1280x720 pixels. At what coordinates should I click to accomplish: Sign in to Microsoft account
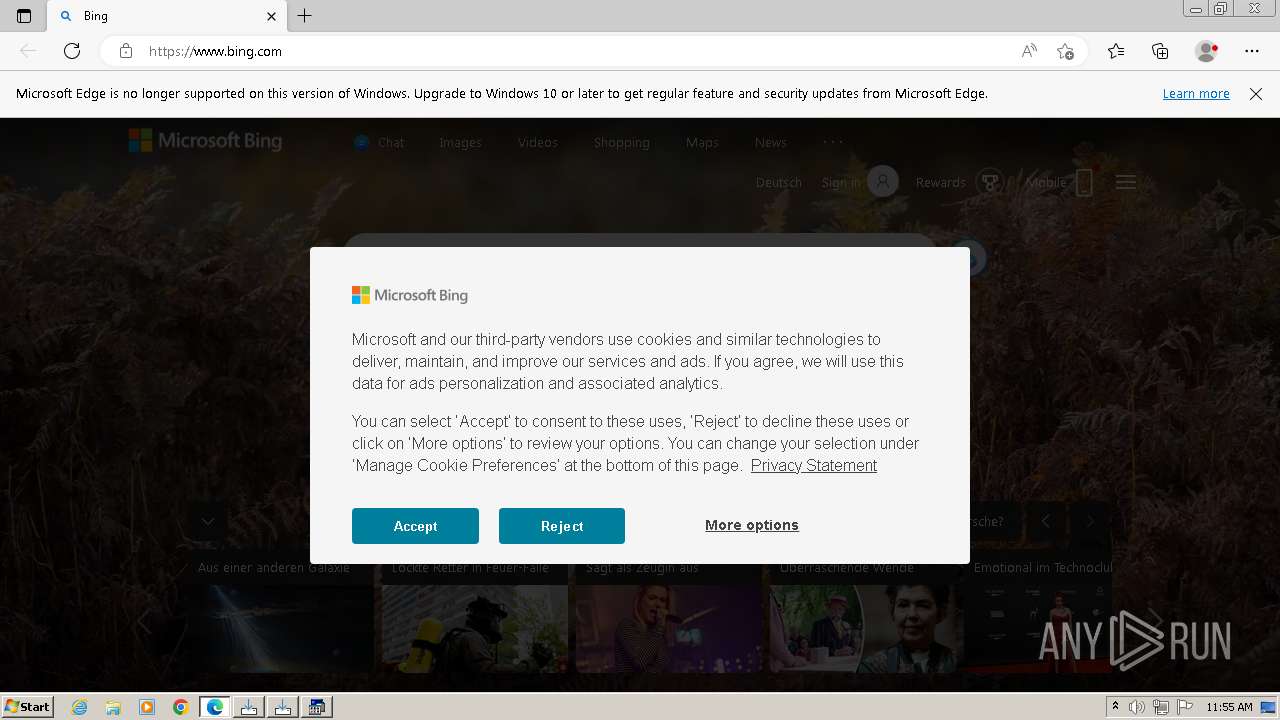tap(859, 182)
